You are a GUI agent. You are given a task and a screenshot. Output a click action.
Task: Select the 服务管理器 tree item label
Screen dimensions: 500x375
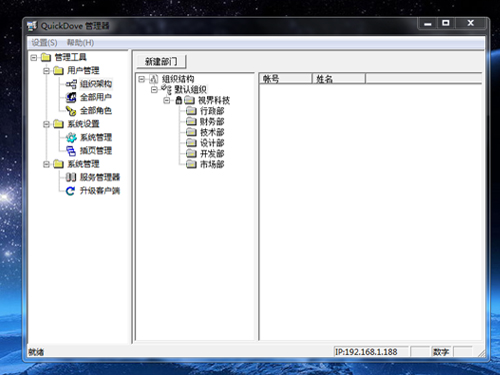pos(100,177)
